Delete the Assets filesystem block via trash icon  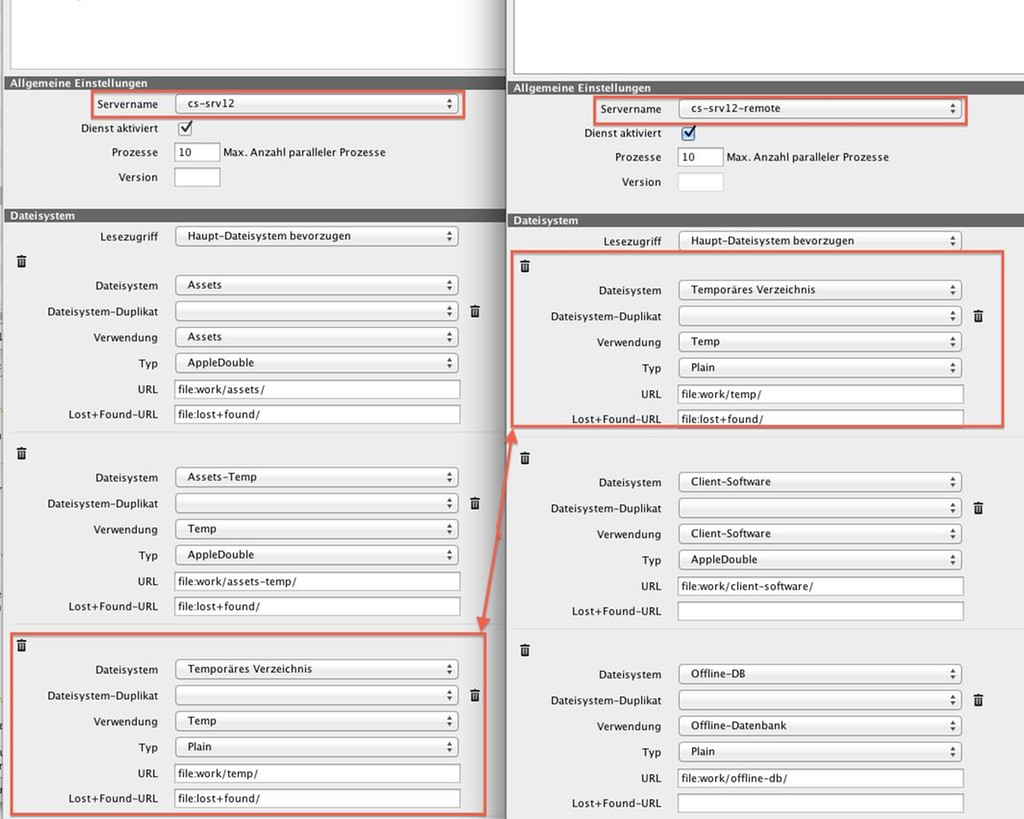coord(22,261)
